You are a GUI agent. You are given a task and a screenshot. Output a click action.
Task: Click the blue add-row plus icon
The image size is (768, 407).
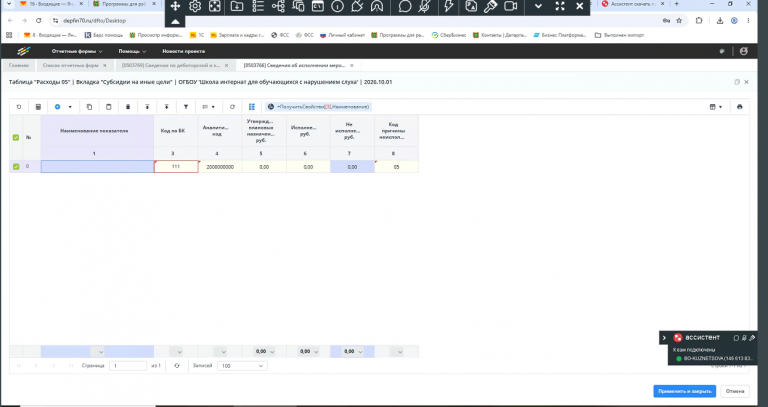pos(57,107)
